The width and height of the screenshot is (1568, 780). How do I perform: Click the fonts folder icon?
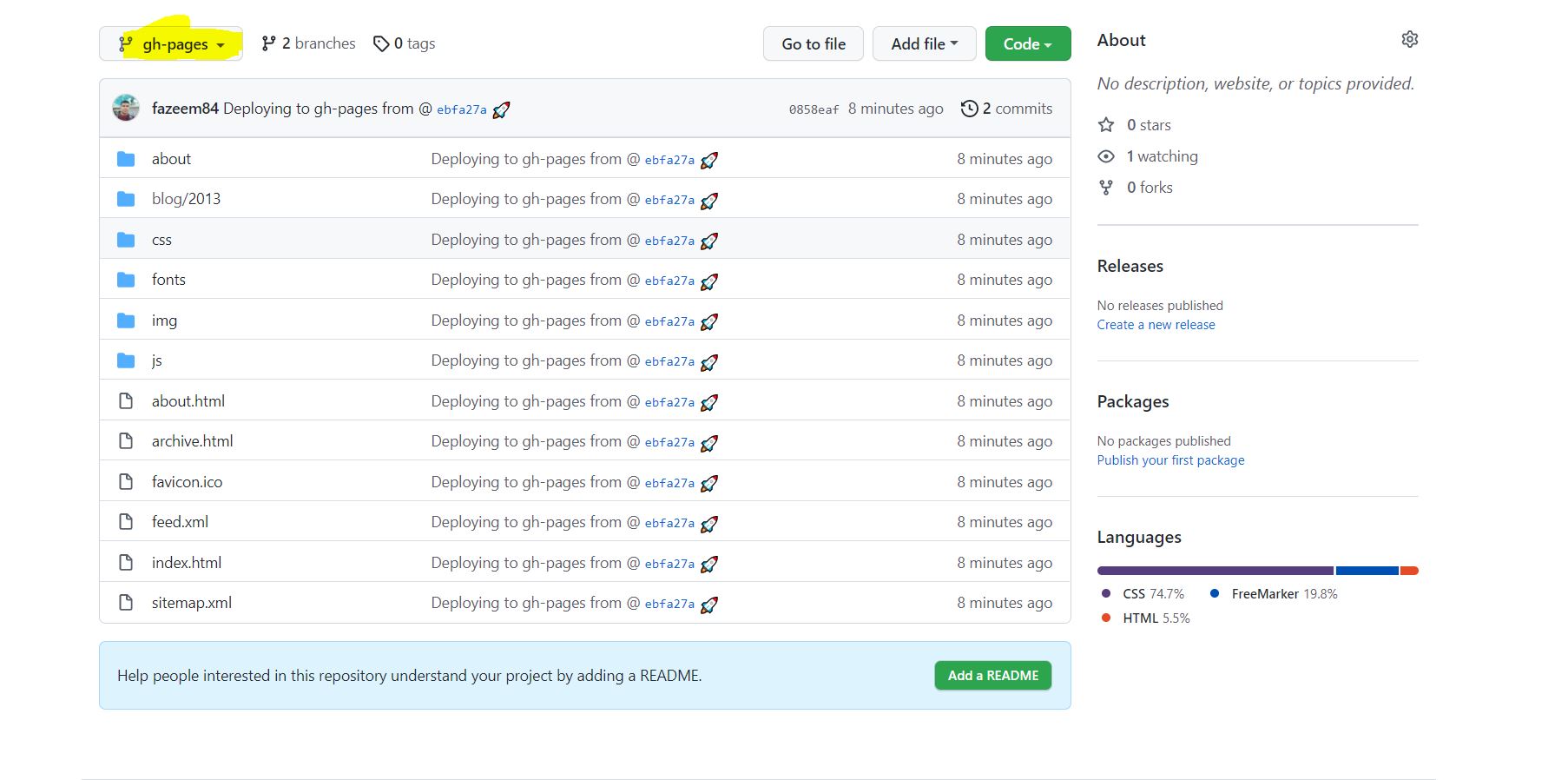tap(126, 280)
